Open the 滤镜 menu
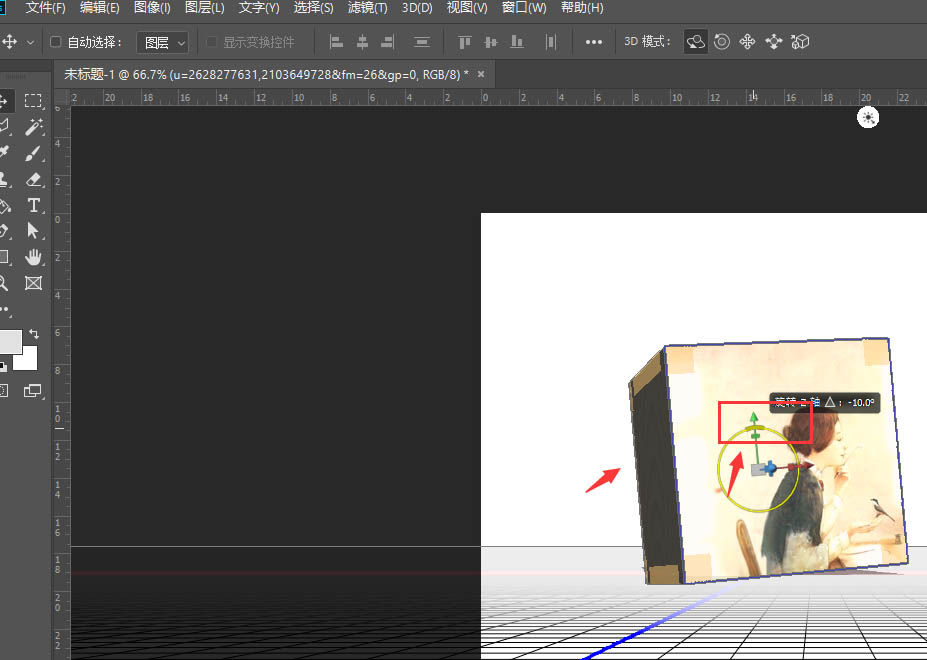This screenshot has width=927, height=660. pos(367,8)
